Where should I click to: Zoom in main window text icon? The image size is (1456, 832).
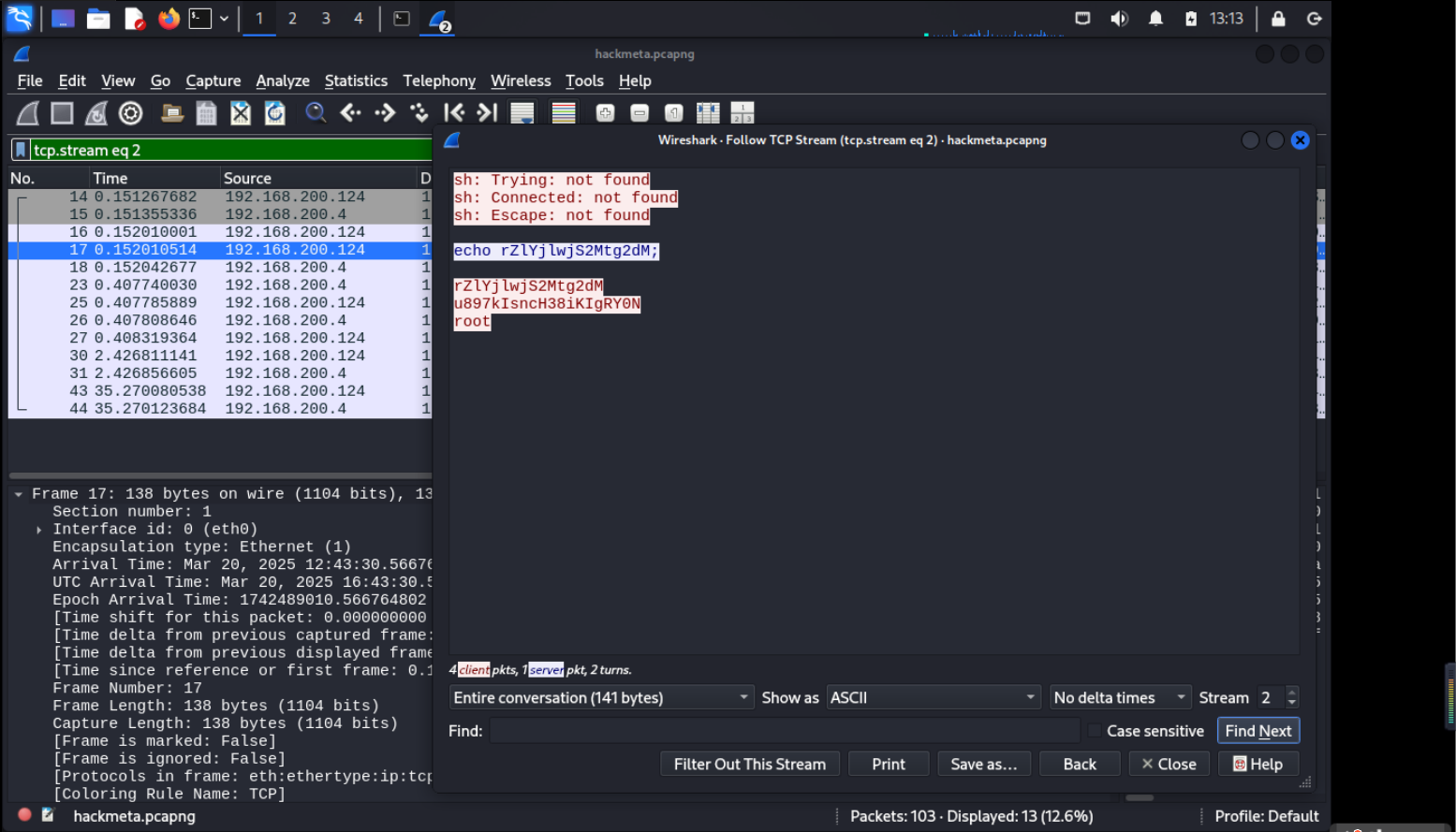[606, 113]
